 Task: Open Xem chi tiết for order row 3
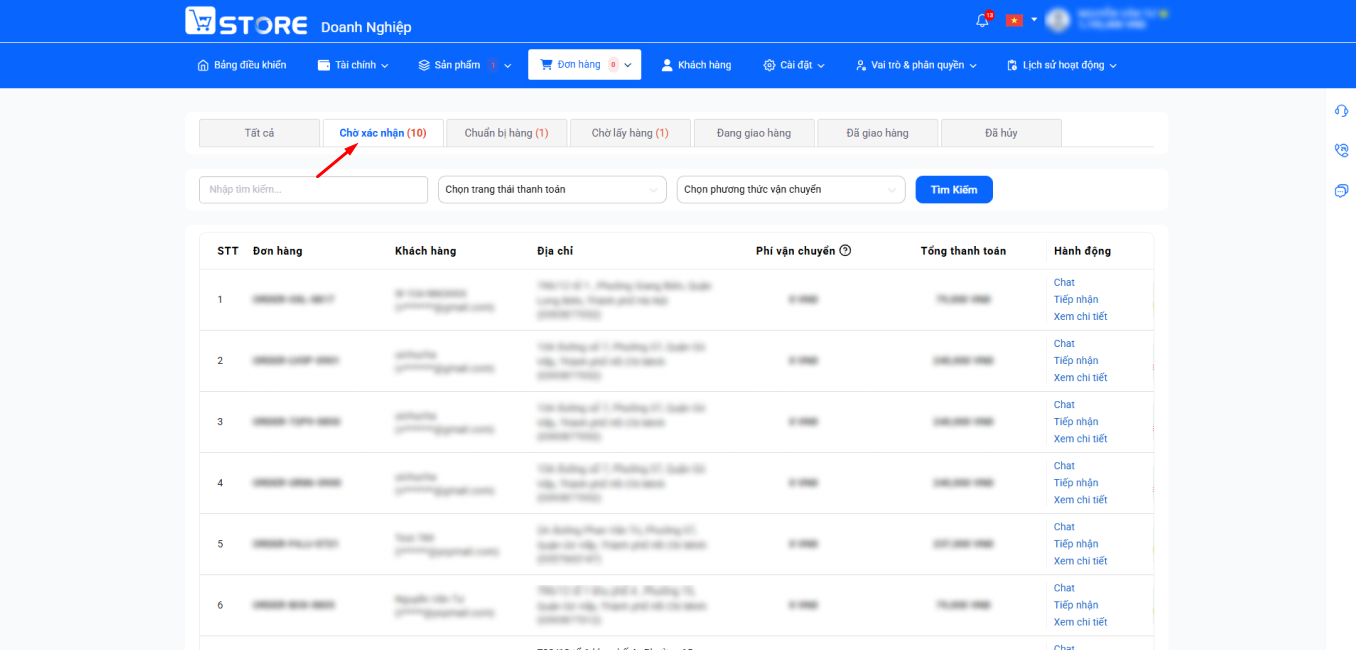click(x=1081, y=439)
